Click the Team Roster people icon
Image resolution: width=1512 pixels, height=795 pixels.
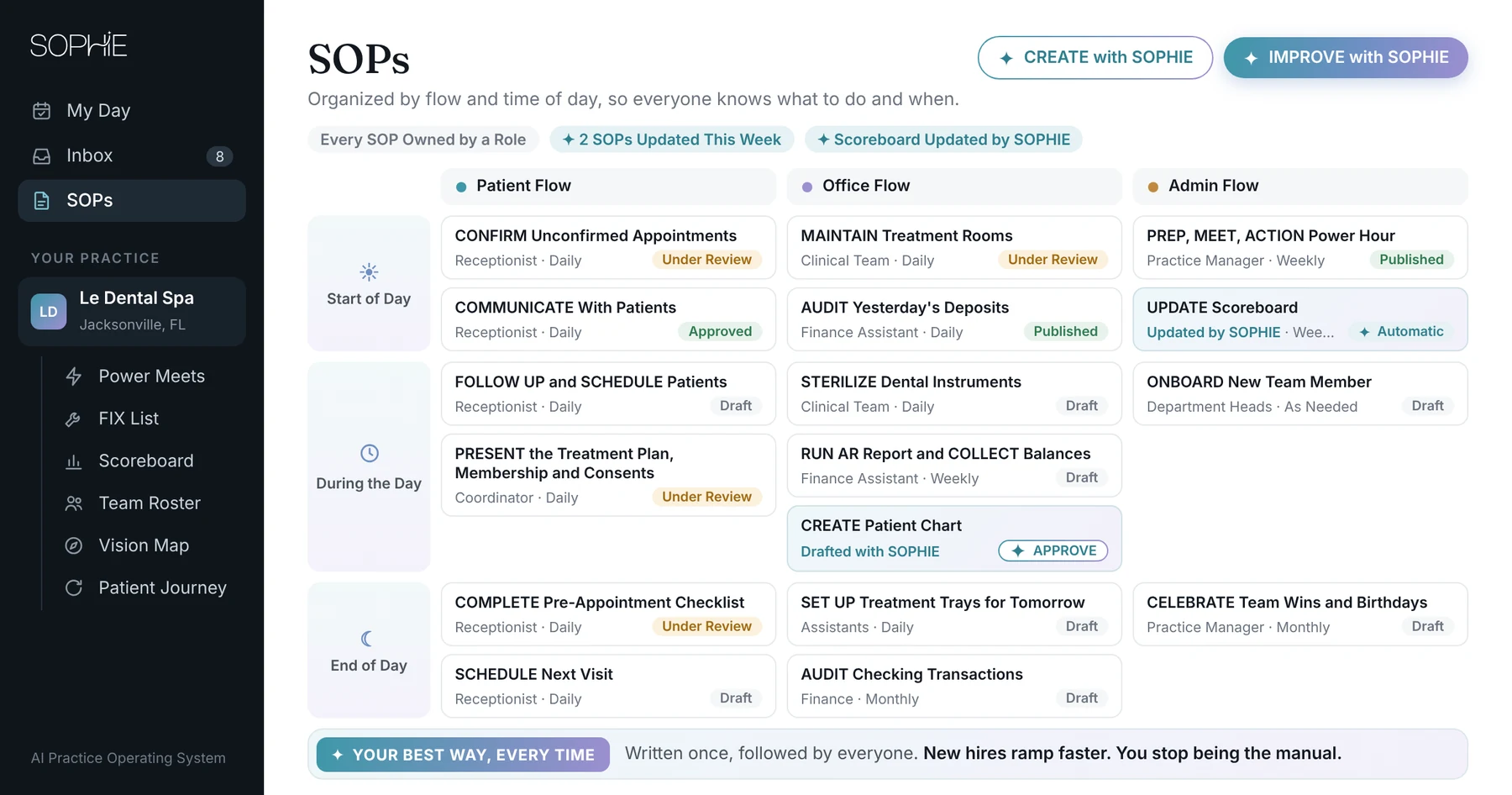(74, 503)
